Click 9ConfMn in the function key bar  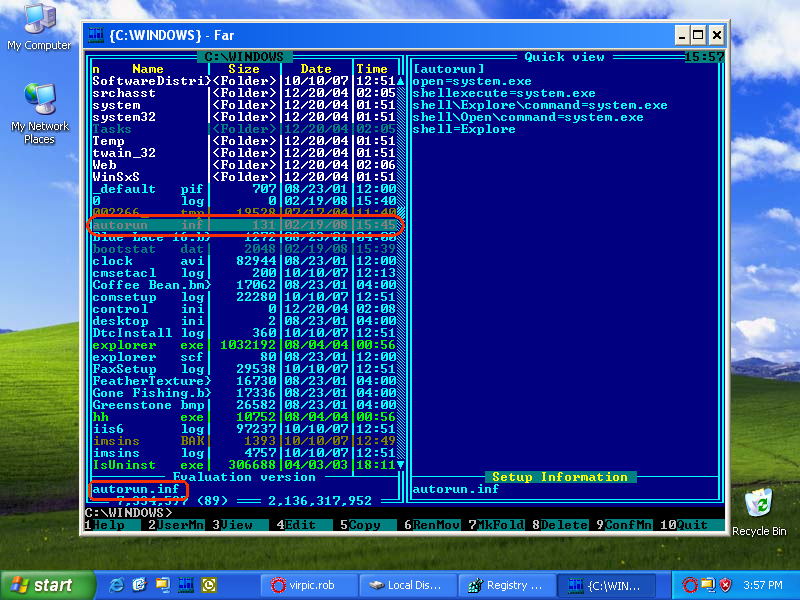click(x=624, y=525)
